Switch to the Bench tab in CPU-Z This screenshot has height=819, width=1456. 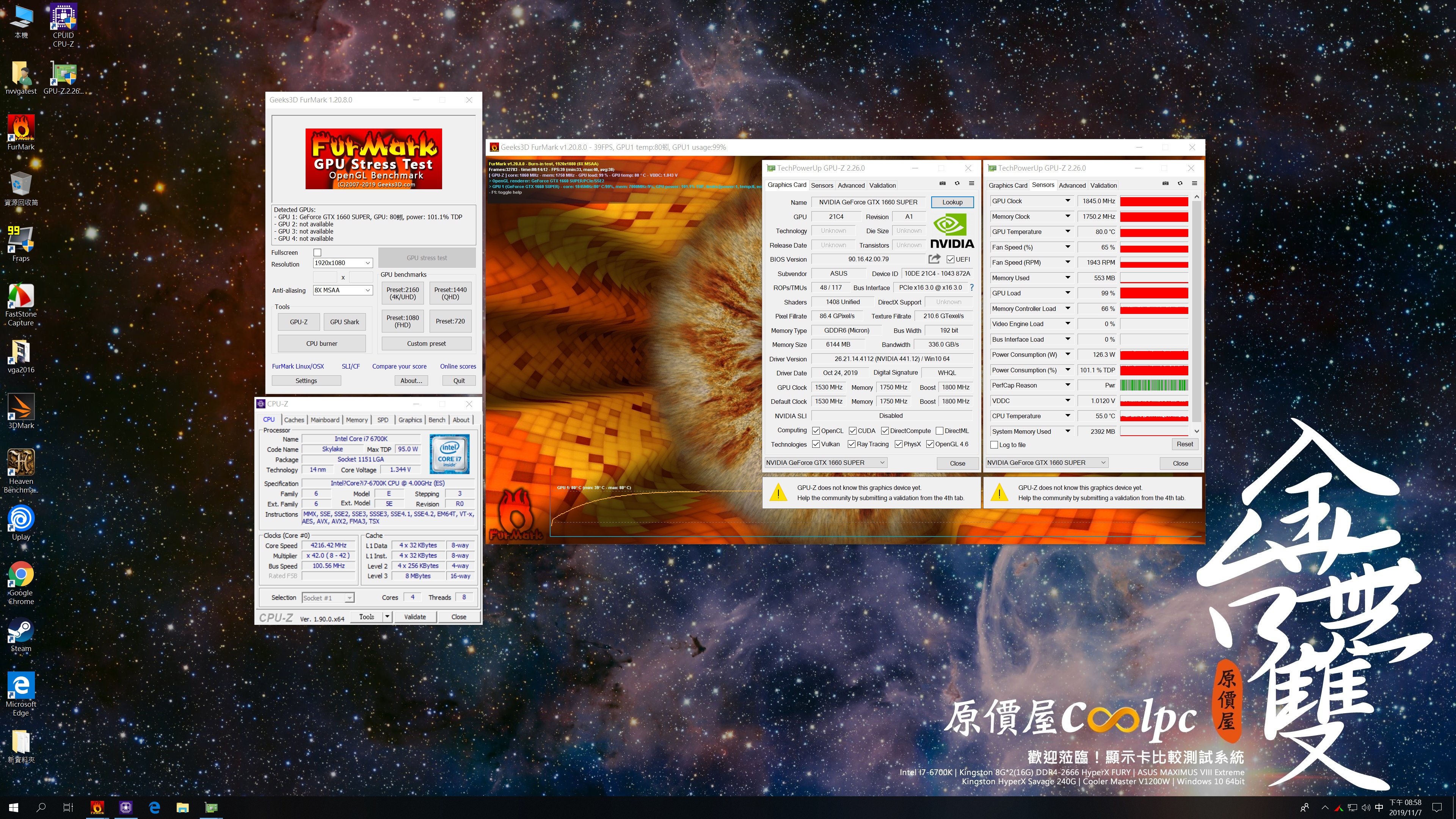(436, 420)
